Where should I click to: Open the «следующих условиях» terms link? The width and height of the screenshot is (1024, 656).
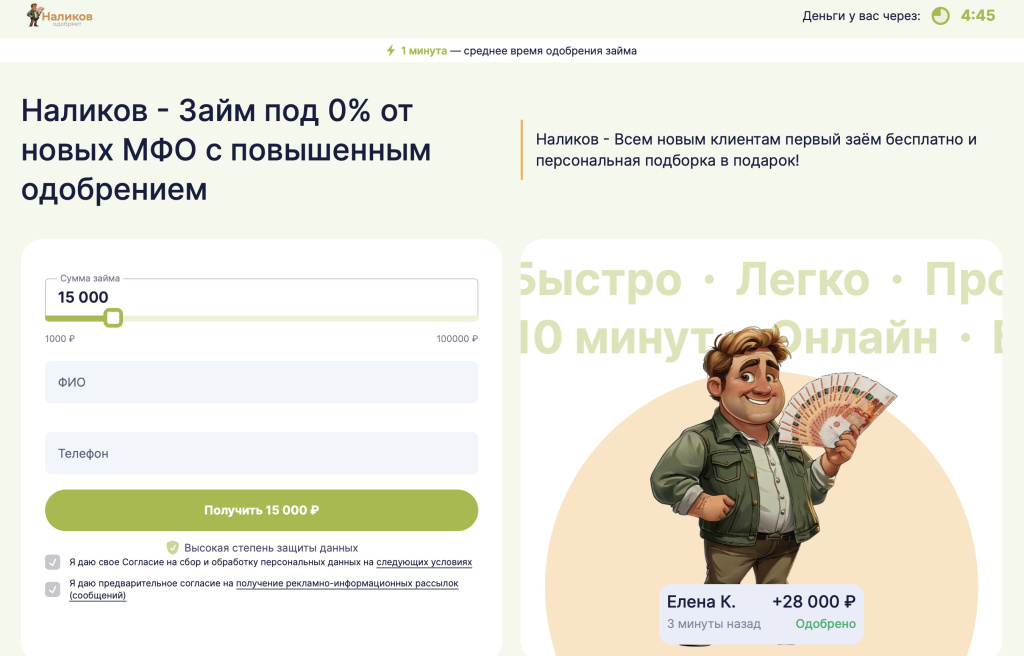coord(423,562)
